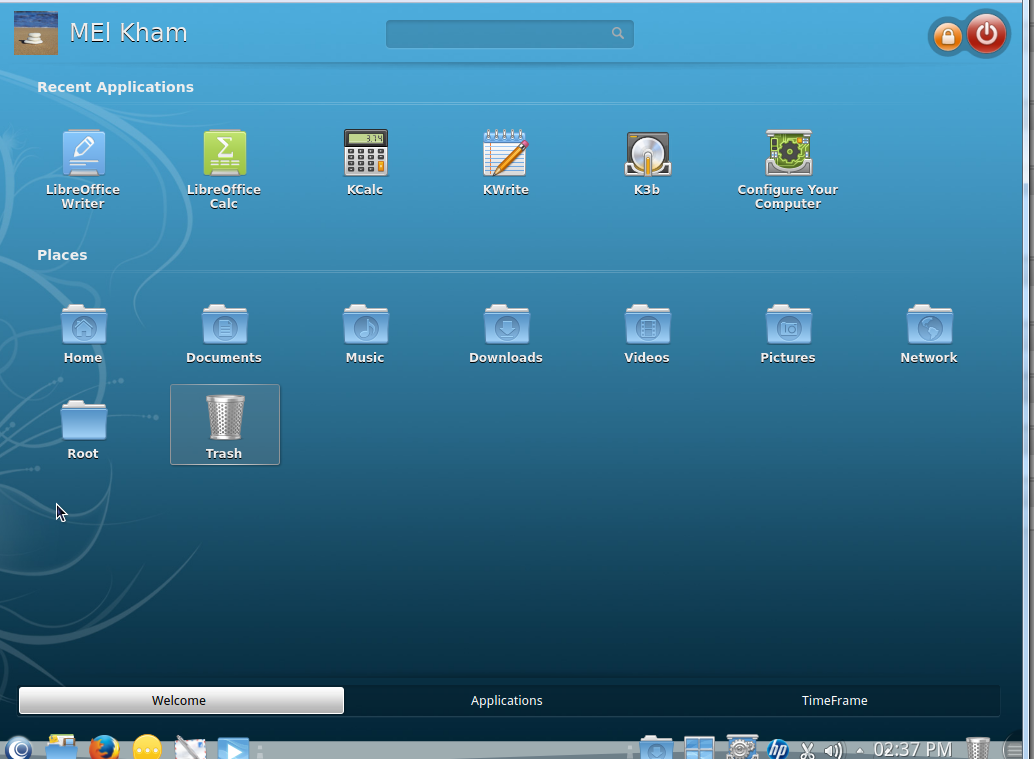The width and height of the screenshot is (1034, 759).
Task: Open the Klipper scissors clipboard icon
Action: click(x=807, y=750)
